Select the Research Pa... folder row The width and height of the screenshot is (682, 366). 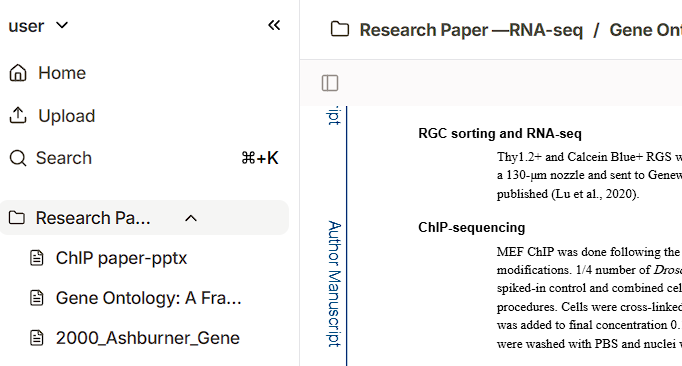coord(144,218)
